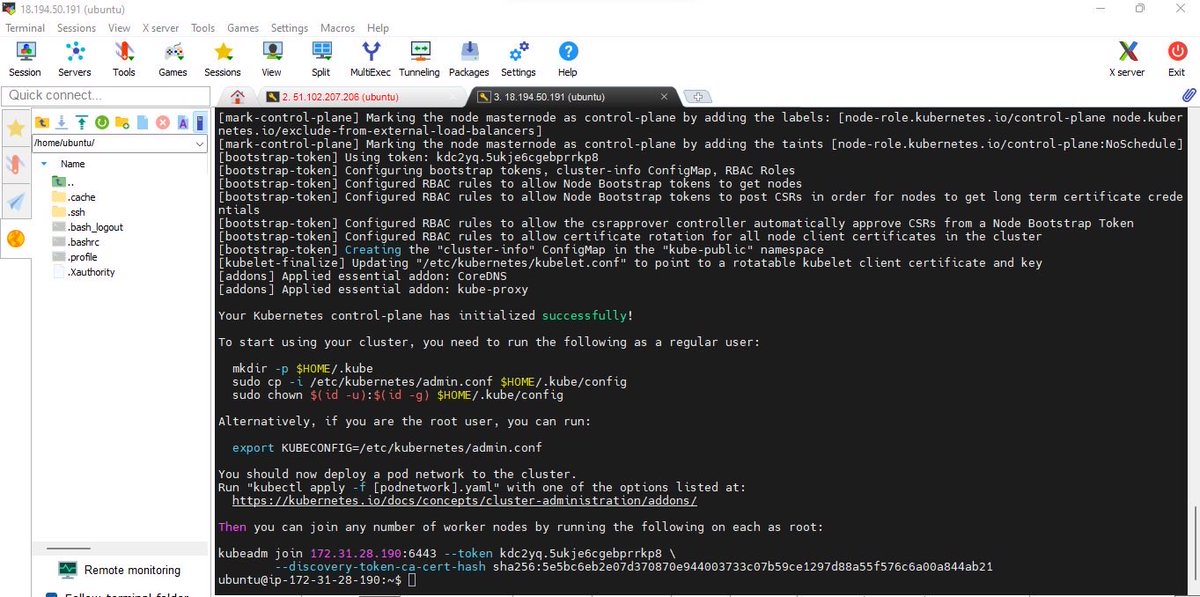Toggle MultiExec mode for simultaneous commands

tap(370, 57)
